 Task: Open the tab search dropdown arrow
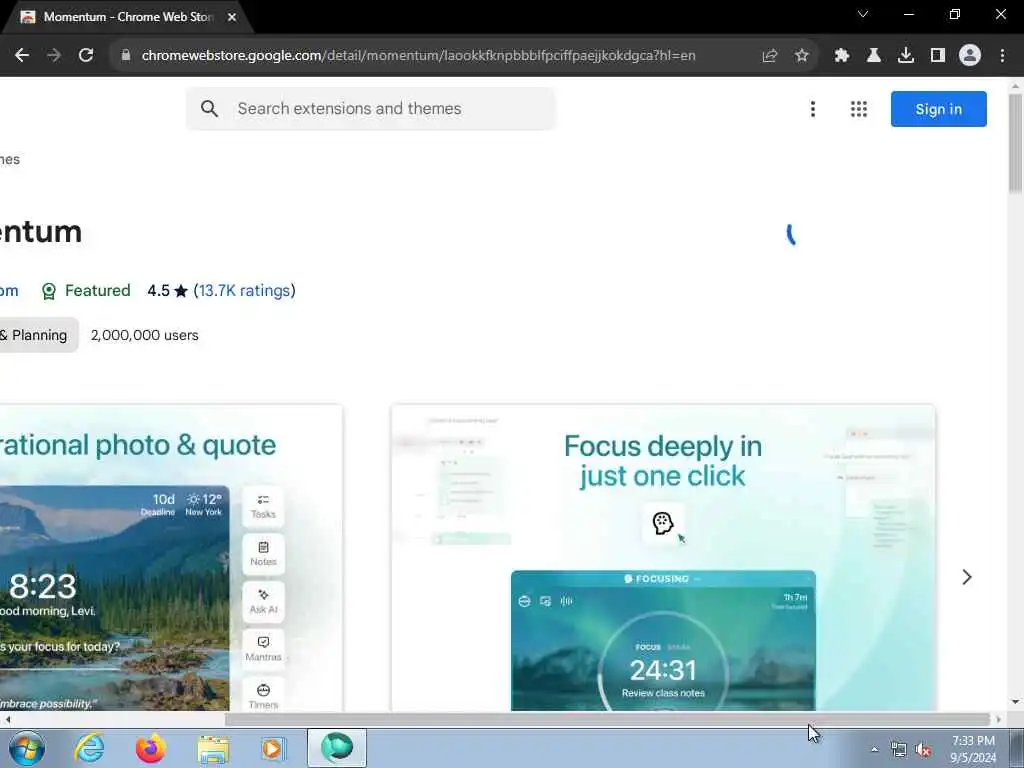[863, 14]
